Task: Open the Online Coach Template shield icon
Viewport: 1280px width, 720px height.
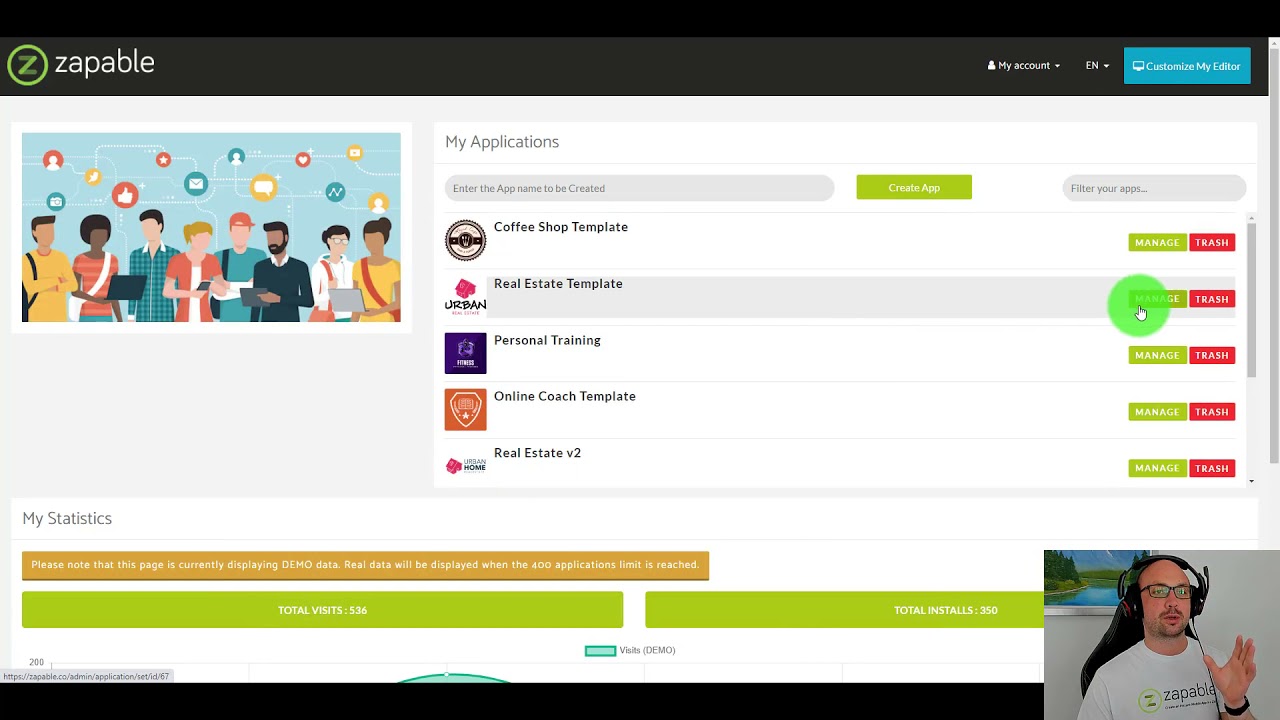Action: point(465,409)
